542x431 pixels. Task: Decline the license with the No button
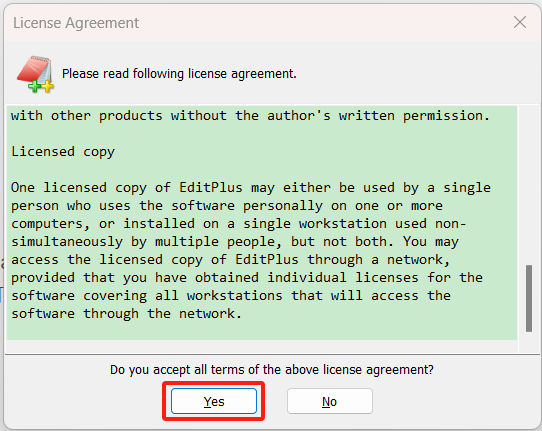[x=329, y=401]
